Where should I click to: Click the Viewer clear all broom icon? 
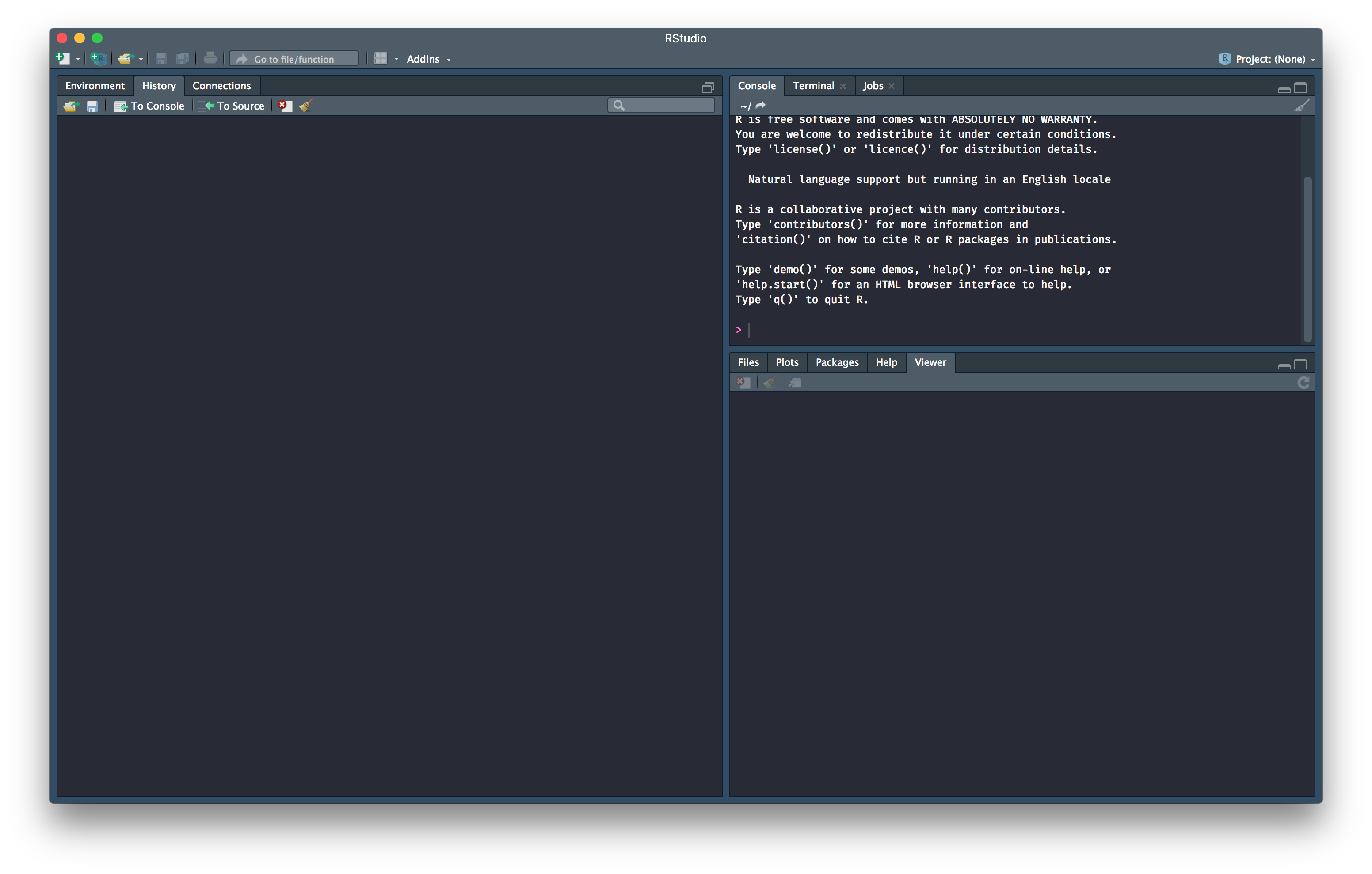click(x=769, y=382)
